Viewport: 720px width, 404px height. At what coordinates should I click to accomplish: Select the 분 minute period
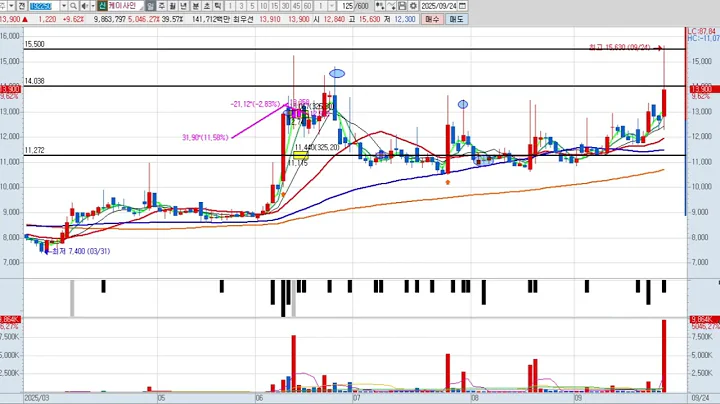tap(196, 6)
